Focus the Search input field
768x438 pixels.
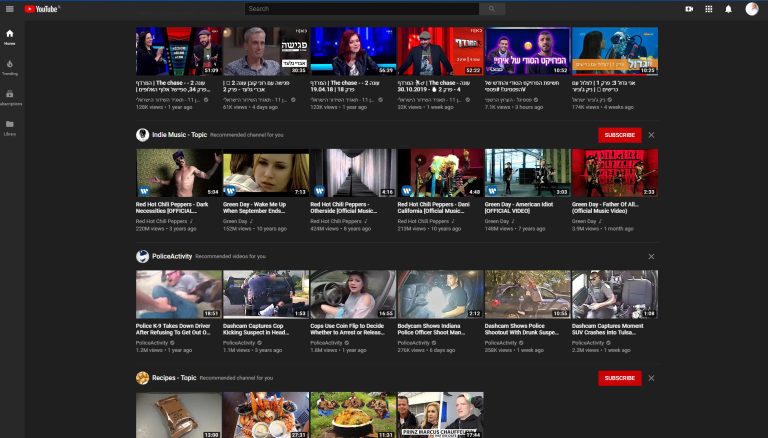(362, 9)
